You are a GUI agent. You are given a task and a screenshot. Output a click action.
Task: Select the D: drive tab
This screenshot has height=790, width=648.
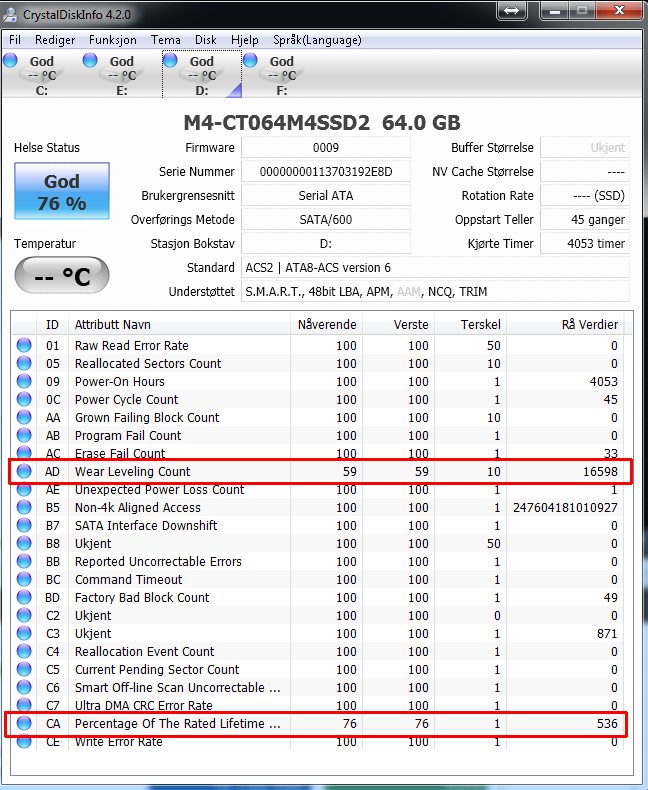[202, 75]
